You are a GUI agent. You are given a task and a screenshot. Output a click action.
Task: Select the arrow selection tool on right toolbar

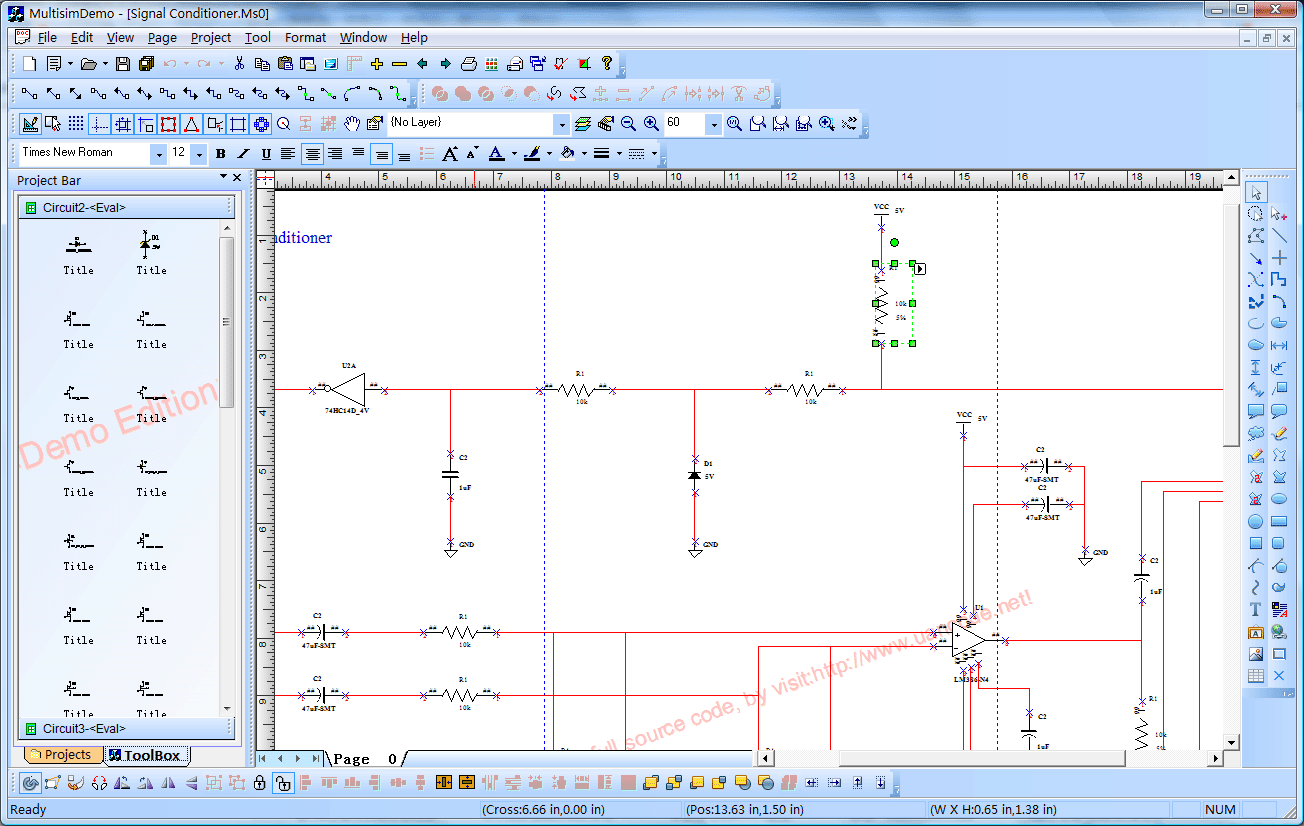pyautogui.click(x=1256, y=191)
